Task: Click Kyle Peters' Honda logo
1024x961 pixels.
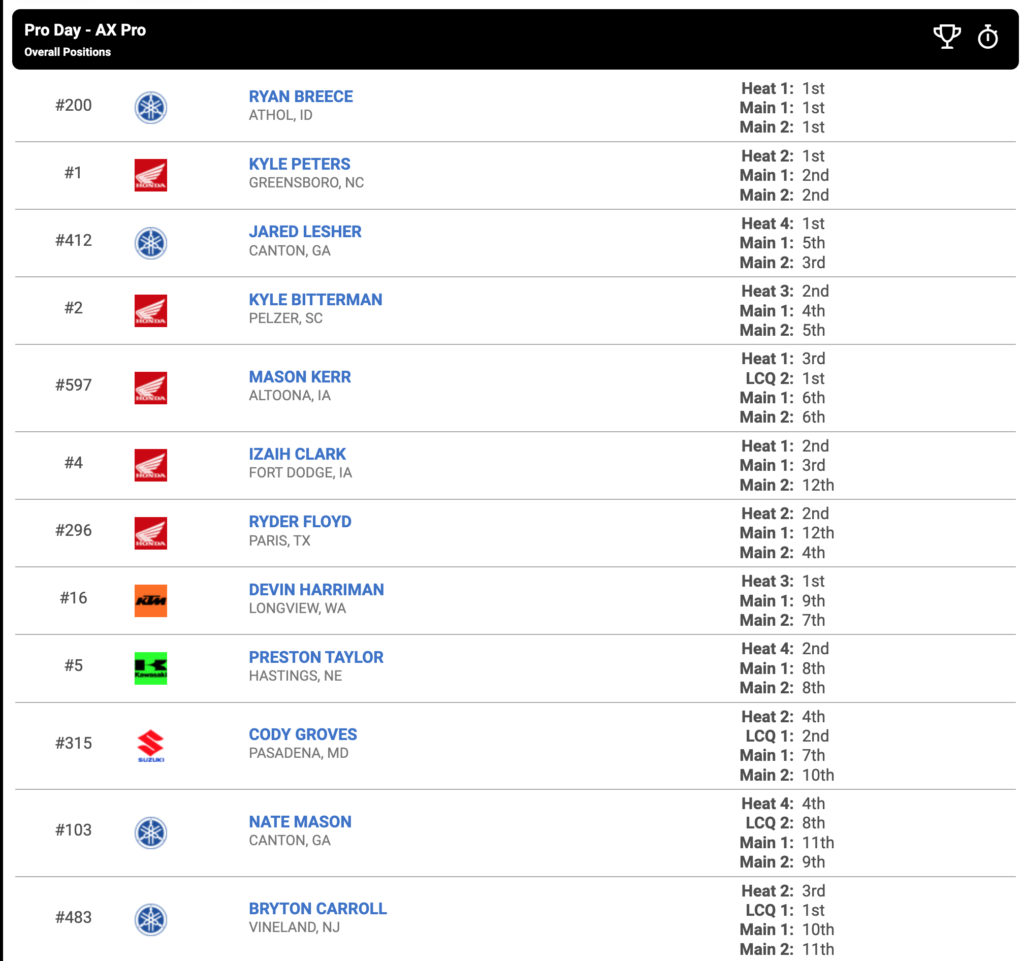Action: [151, 175]
